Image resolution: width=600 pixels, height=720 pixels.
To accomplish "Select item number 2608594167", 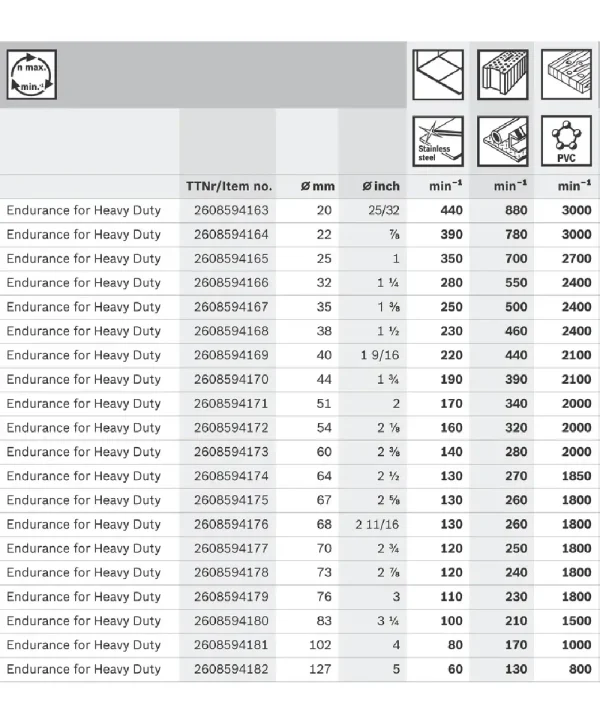I will point(231,307).
